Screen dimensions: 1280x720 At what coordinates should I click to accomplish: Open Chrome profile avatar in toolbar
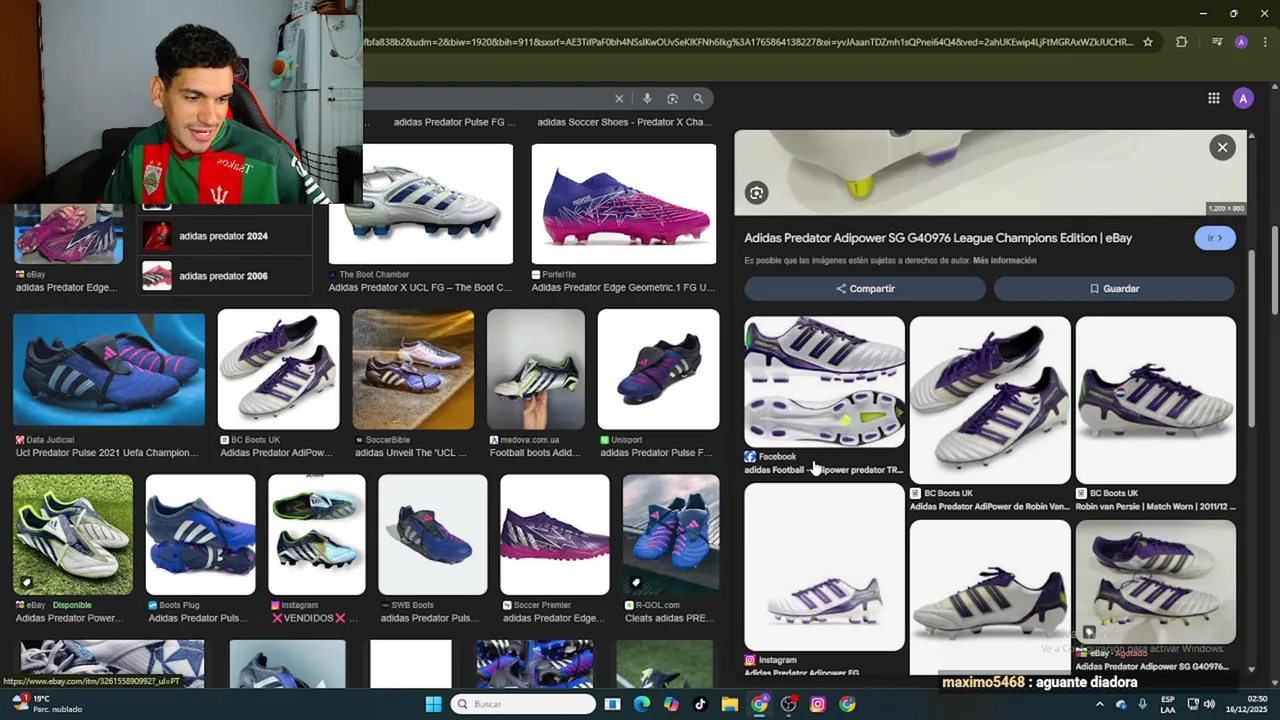tap(1241, 42)
